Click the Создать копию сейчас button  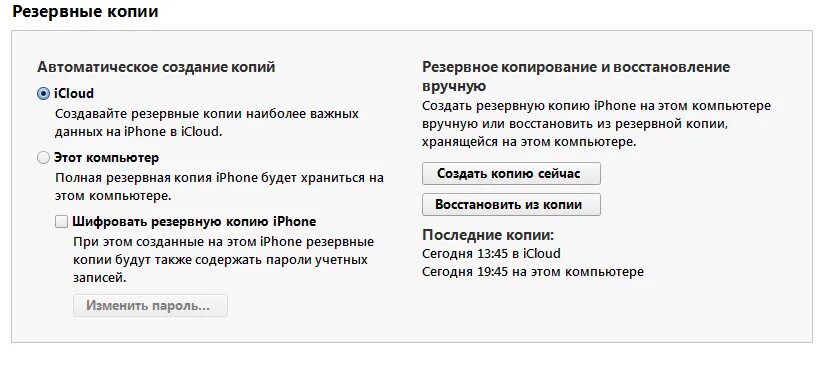click(511, 174)
